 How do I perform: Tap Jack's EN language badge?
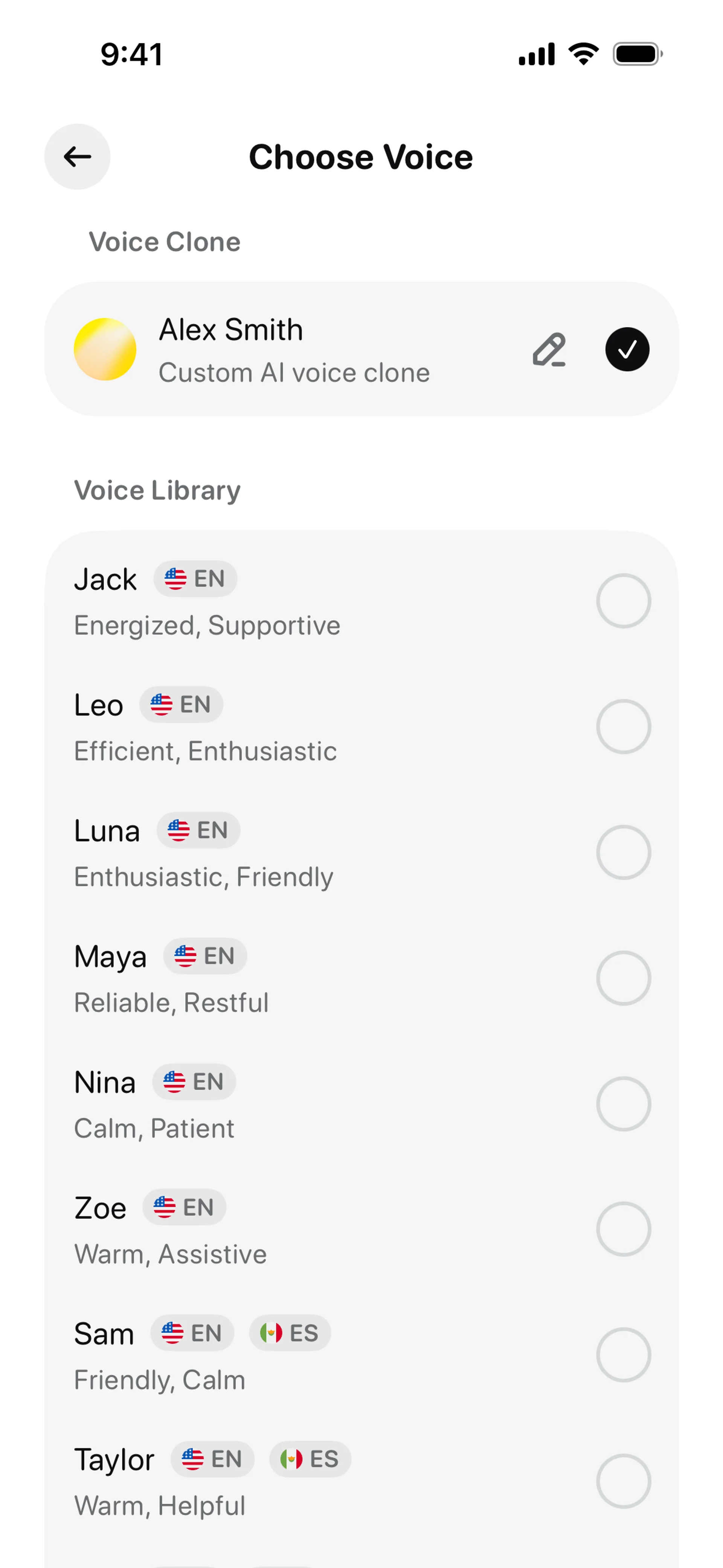tap(195, 579)
